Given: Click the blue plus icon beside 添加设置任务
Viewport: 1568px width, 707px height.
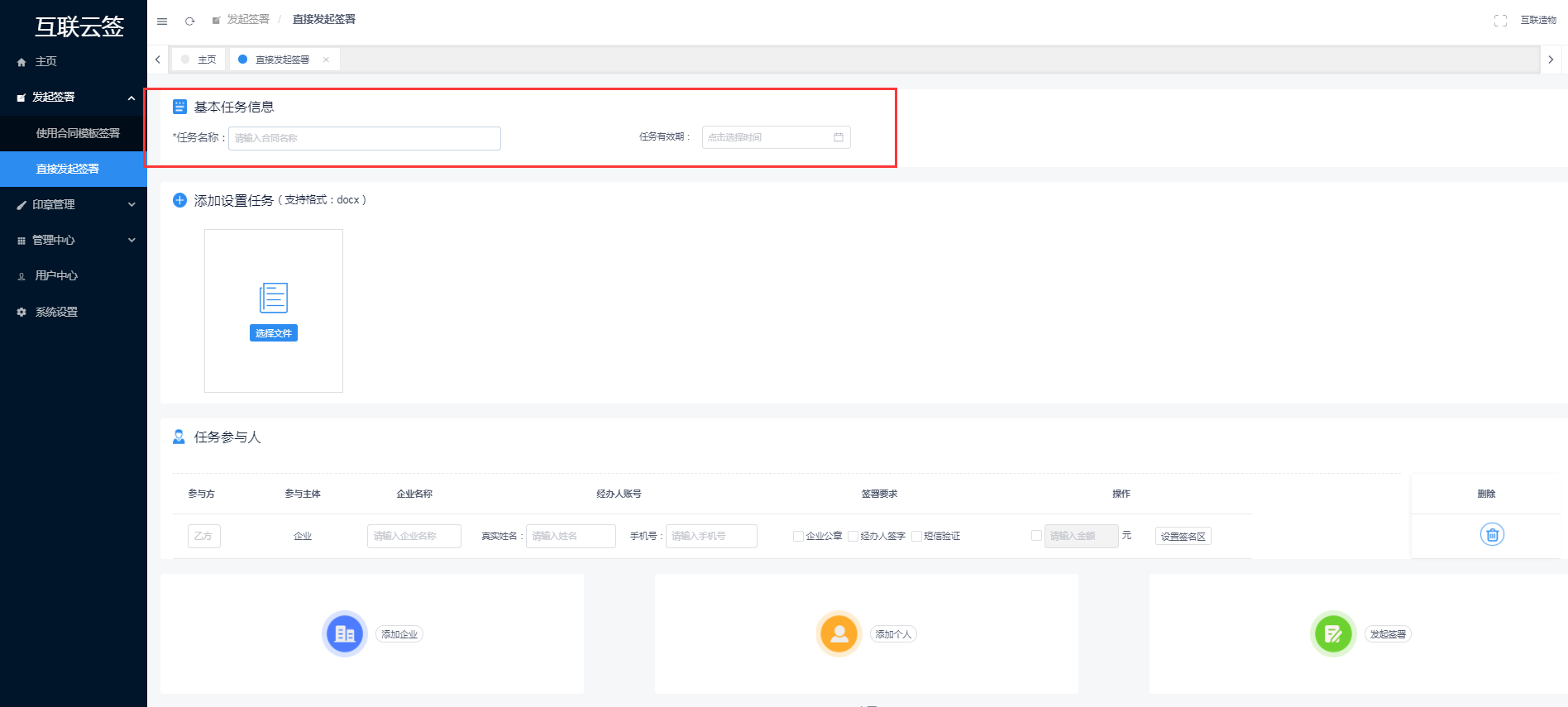Looking at the screenshot, I should tap(179, 200).
